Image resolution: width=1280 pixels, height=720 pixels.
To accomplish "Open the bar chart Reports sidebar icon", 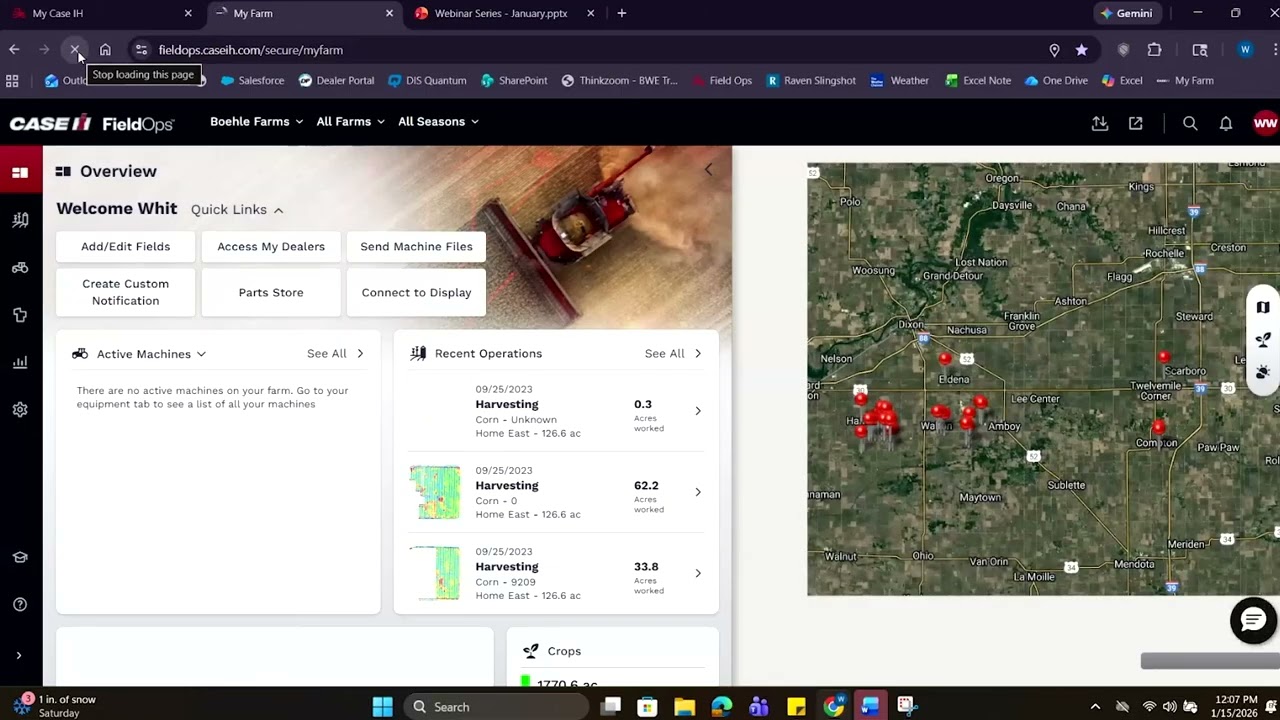I will coord(20,362).
